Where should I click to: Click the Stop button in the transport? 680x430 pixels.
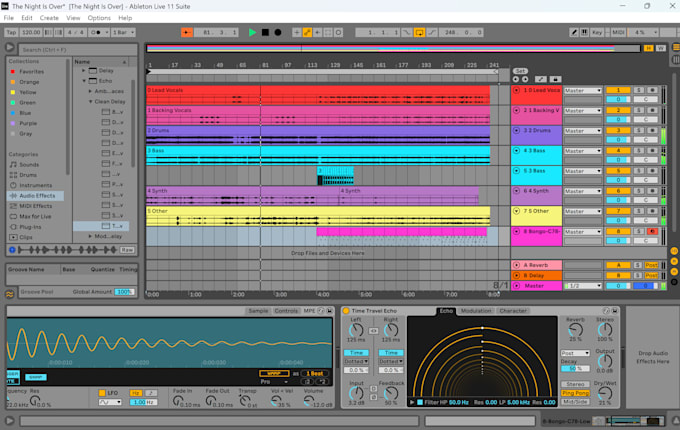pyautogui.click(x=265, y=33)
